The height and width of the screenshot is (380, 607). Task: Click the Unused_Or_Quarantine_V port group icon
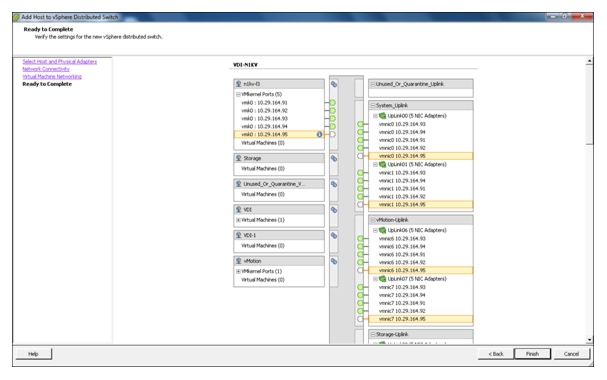point(238,184)
